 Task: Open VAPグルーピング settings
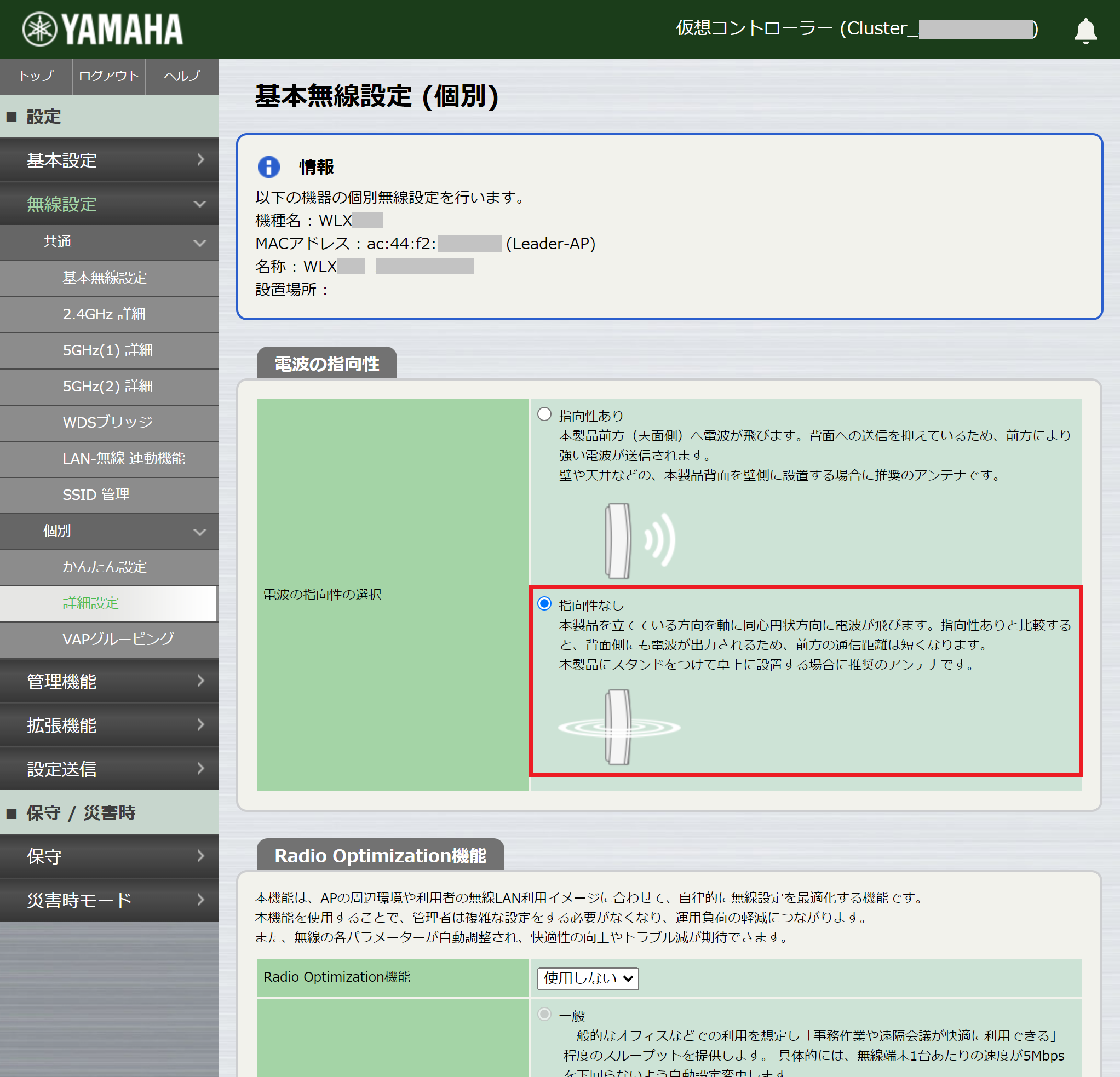coord(117,640)
